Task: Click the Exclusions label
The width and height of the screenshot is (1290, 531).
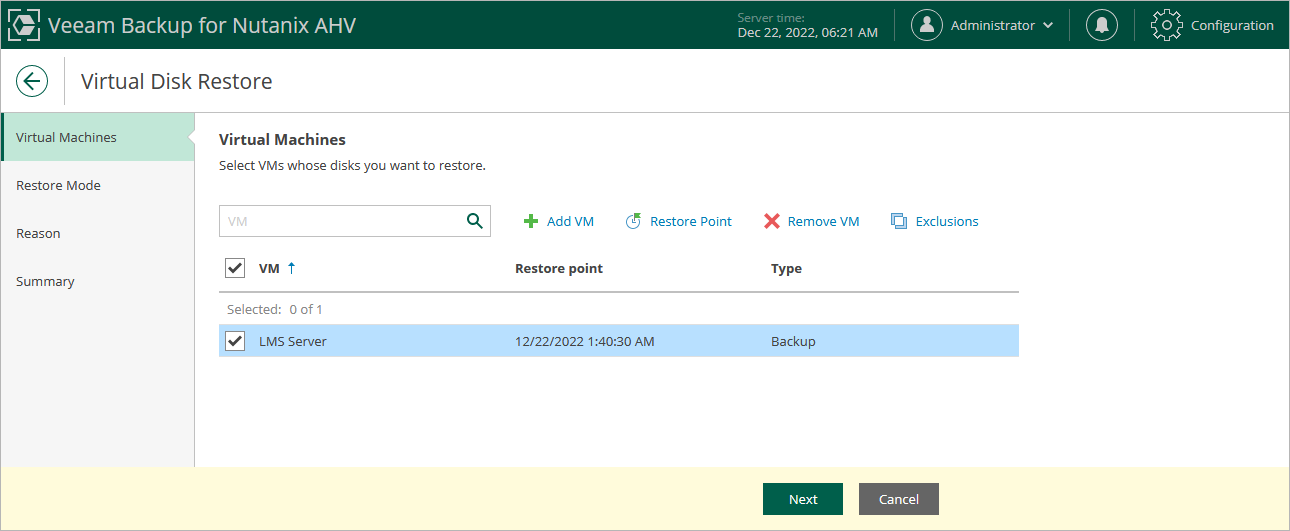Action: pos(947,221)
